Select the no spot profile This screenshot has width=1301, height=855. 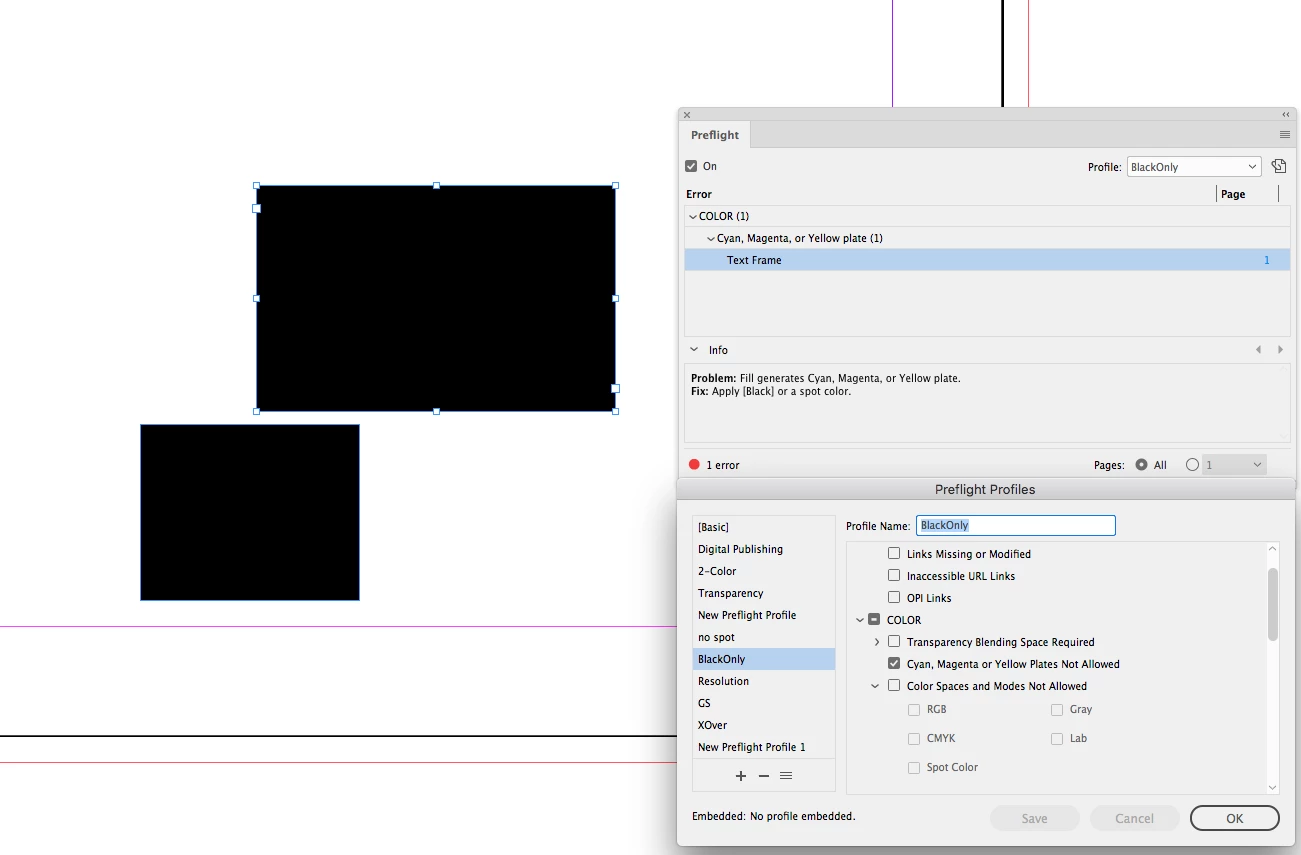(x=764, y=637)
